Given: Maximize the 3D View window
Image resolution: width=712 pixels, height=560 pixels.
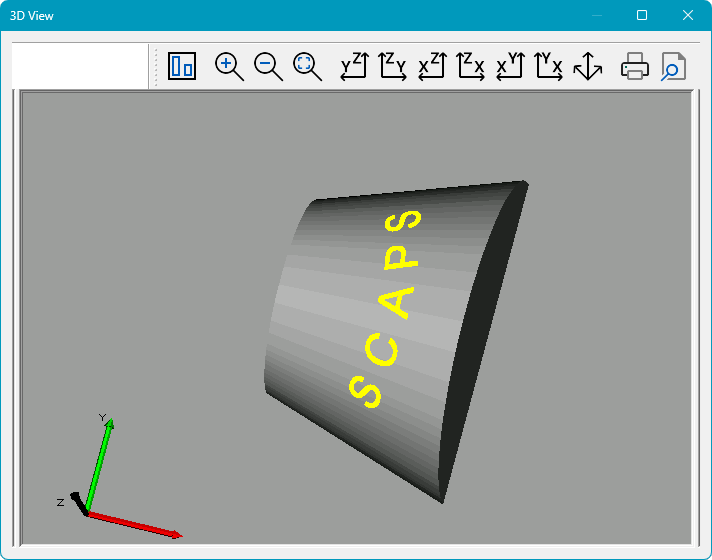Looking at the screenshot, I should 642,15.
